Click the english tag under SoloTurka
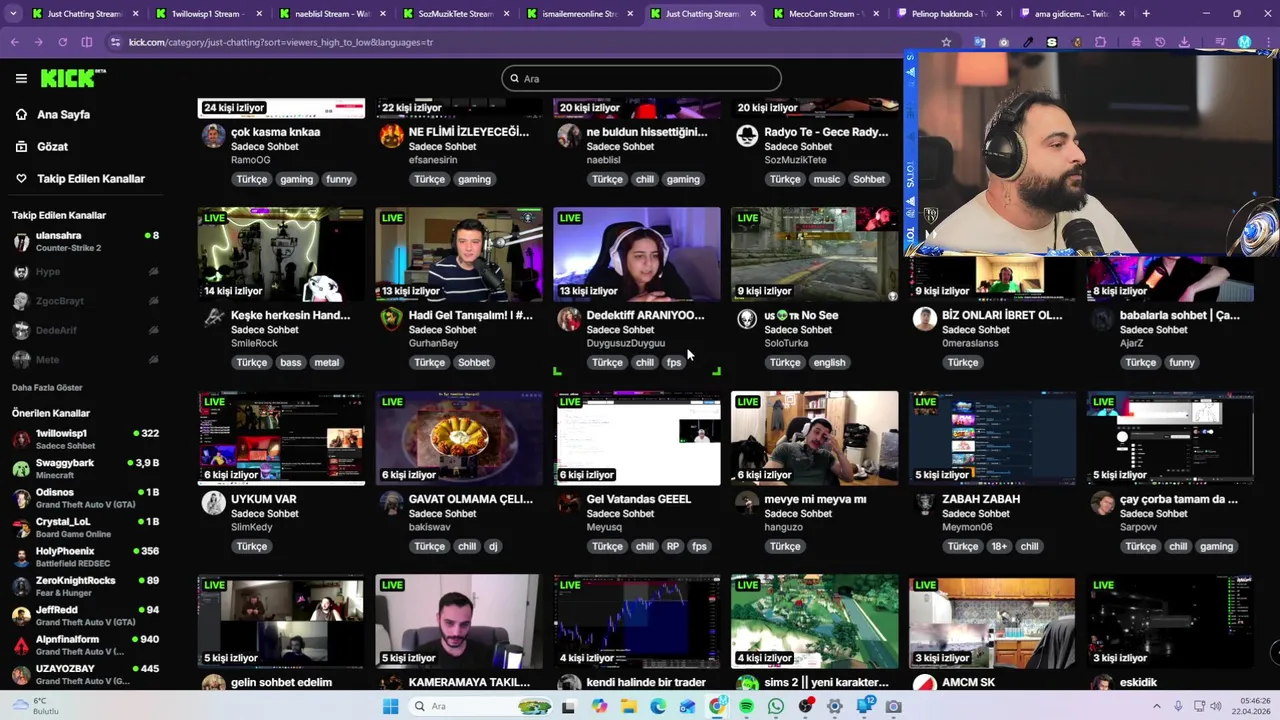Screen dimensions: 1280x720 coord(829,362)
